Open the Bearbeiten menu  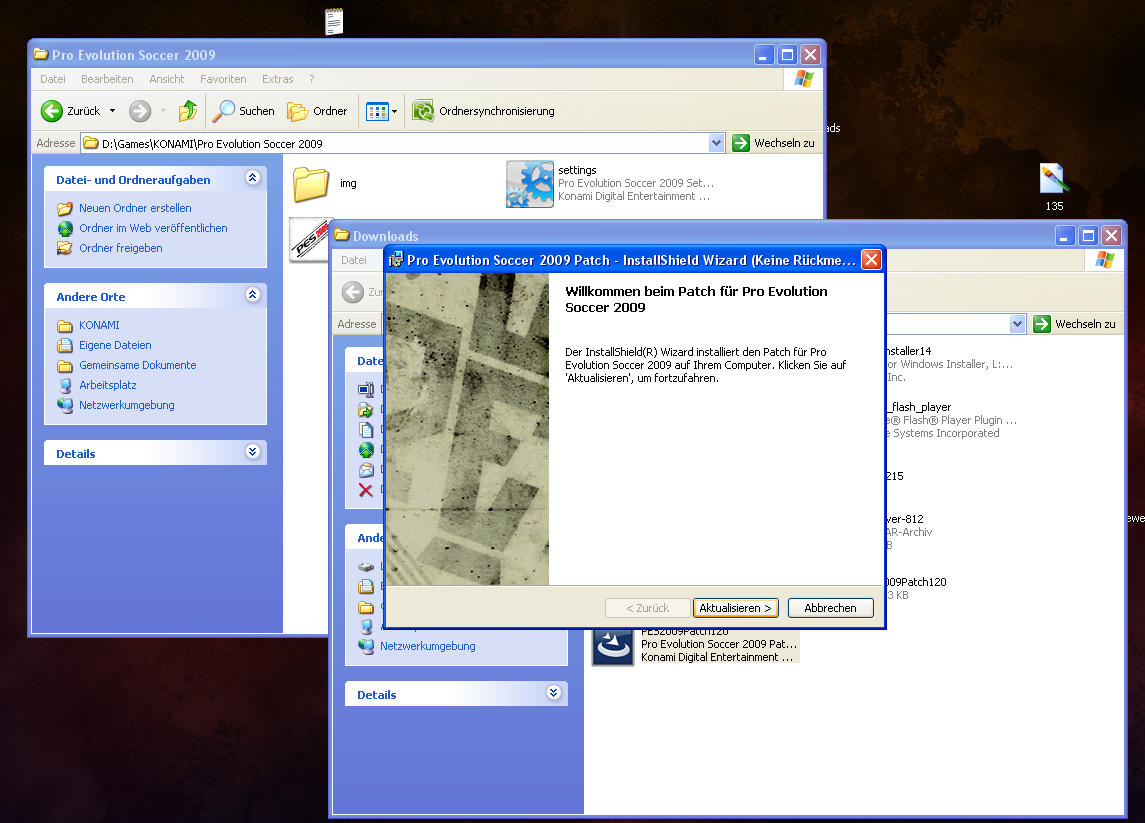(107, 79)
